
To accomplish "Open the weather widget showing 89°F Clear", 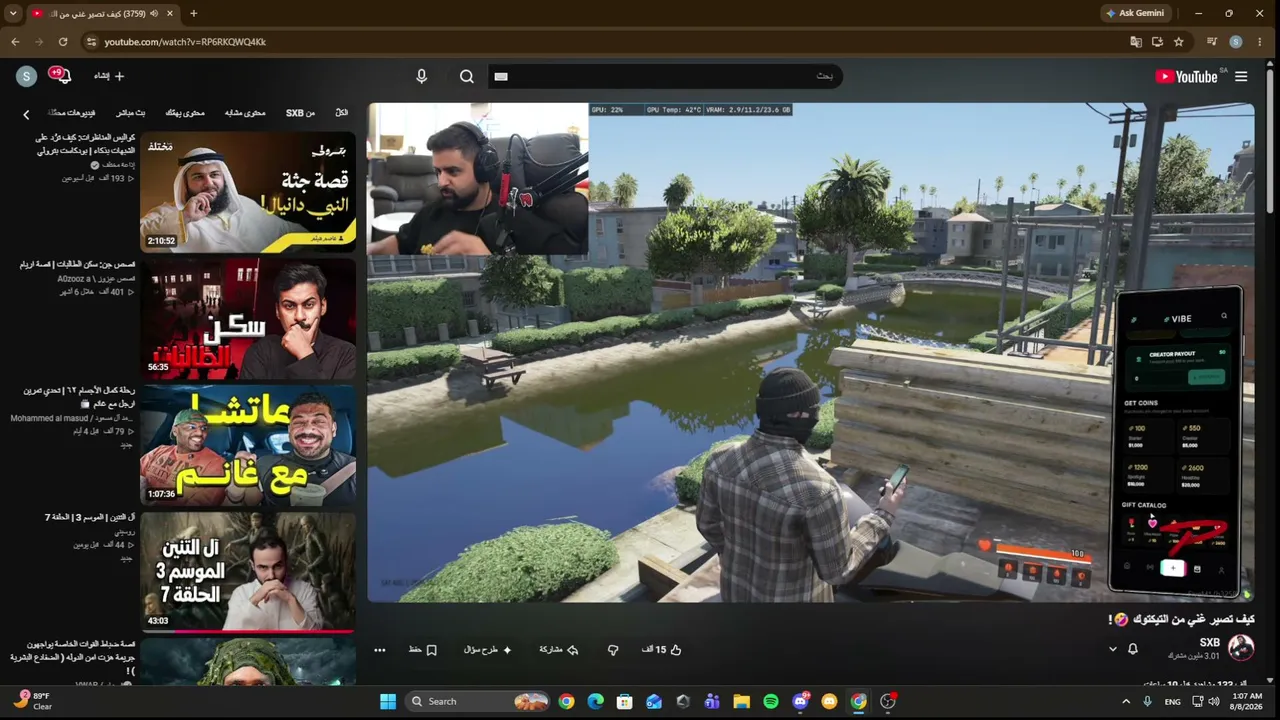I will pos(34,701).
